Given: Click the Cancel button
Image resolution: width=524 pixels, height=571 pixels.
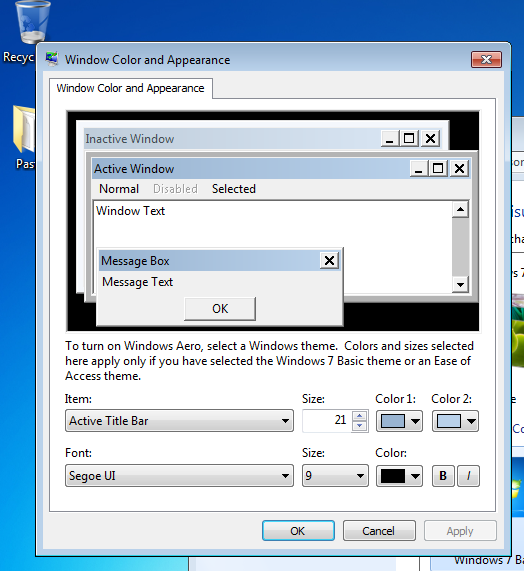Looking at the screenshot, I should [x=379, y=531].
